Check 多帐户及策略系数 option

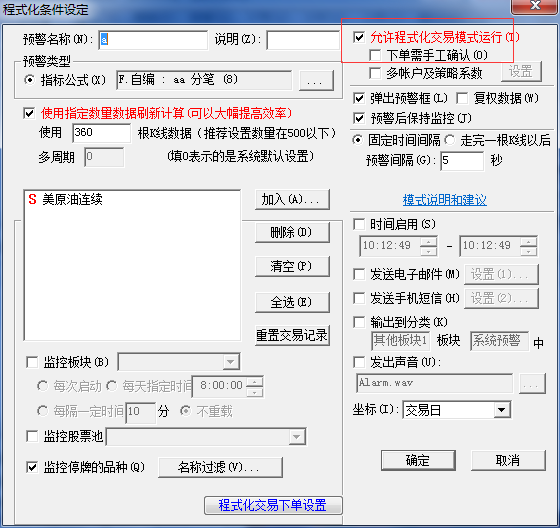pos(375,73)
